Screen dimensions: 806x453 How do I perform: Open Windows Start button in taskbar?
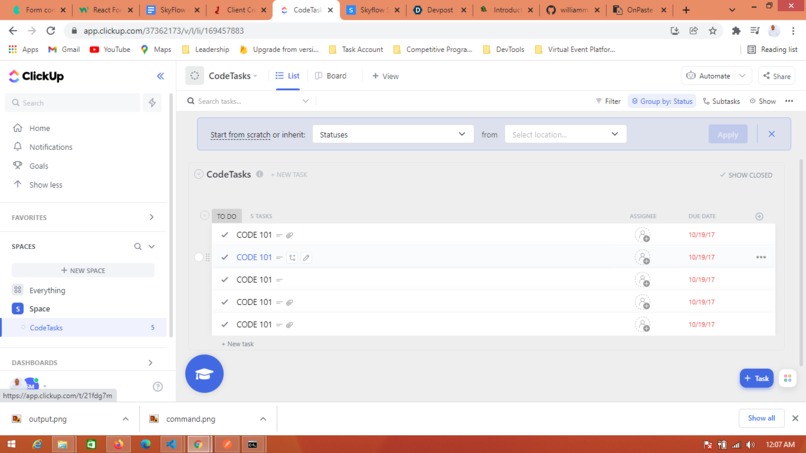tap(11, 444)
